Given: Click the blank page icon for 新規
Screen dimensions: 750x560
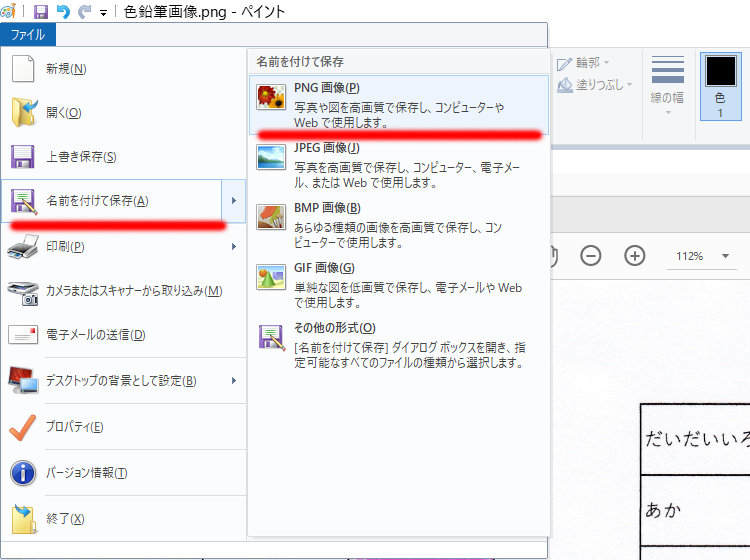Looking at the screenshot, I should (22, 69).
